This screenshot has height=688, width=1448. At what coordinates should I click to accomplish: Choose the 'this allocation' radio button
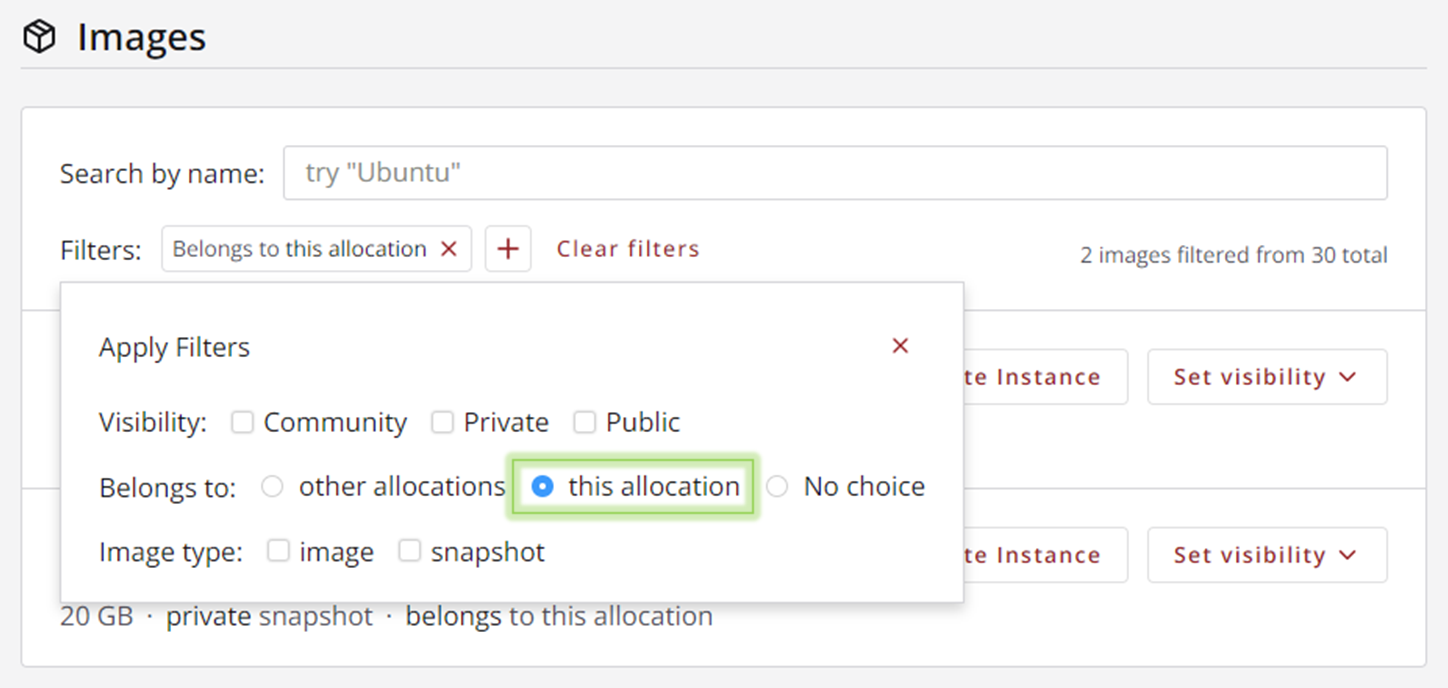(x=542, y=487)
